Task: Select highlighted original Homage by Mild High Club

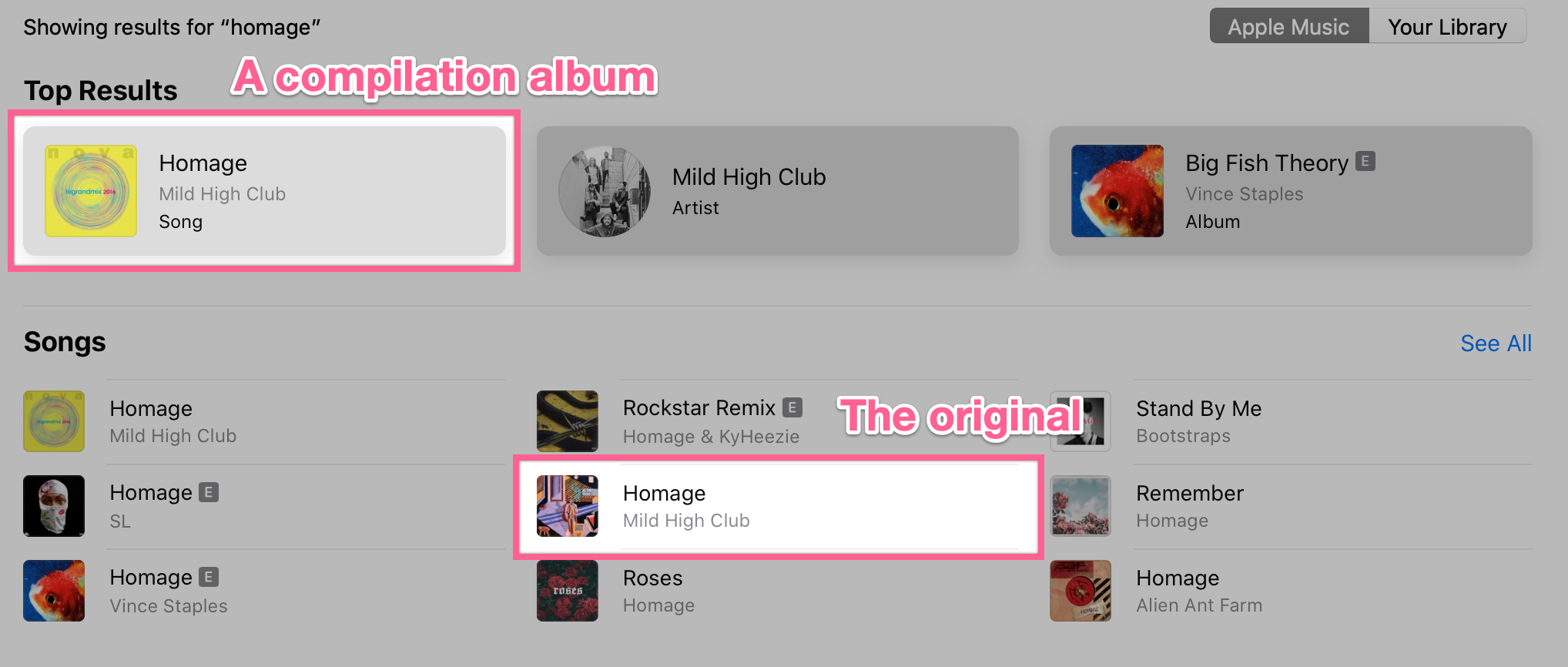Action: [x=777, y=506]
